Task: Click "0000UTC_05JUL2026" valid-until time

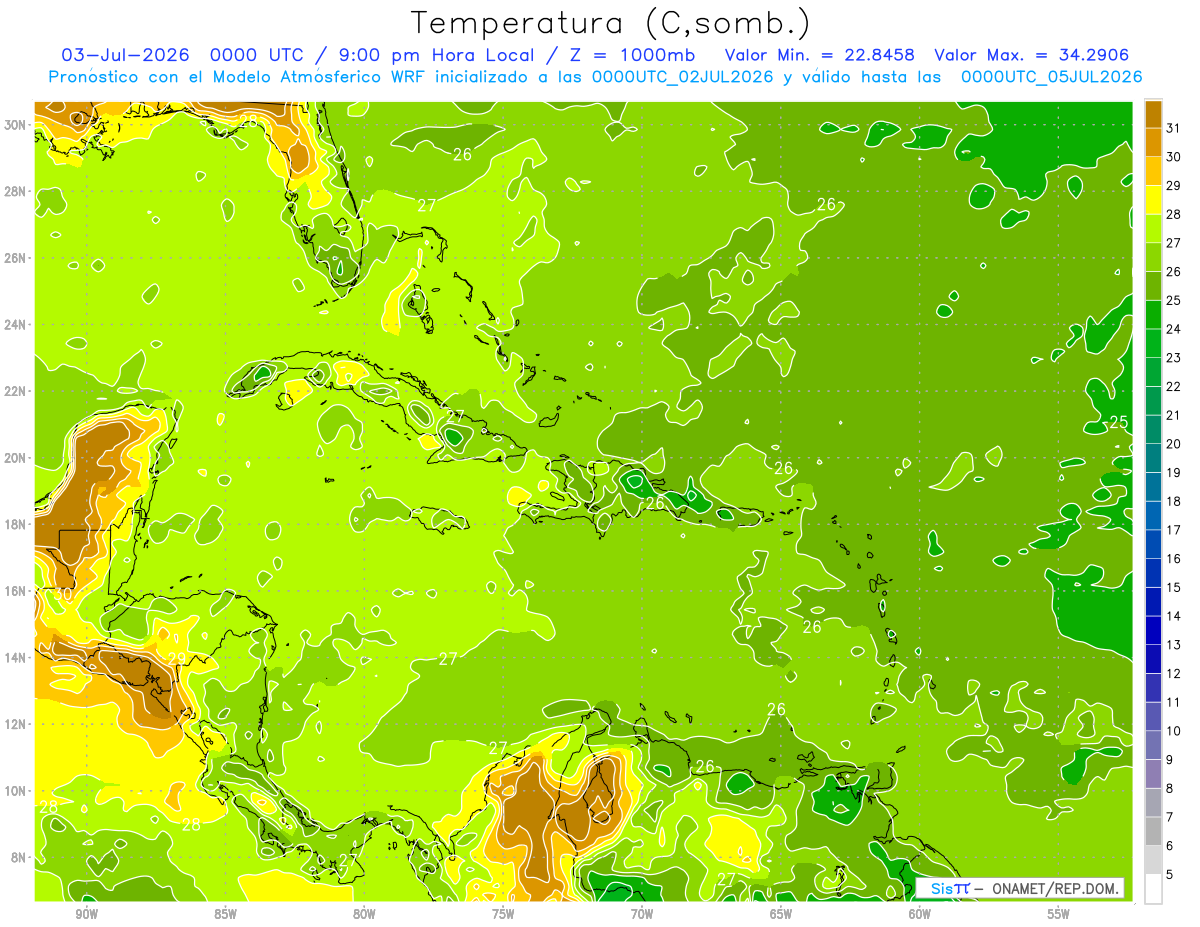Action: (x=1052, y=77)
